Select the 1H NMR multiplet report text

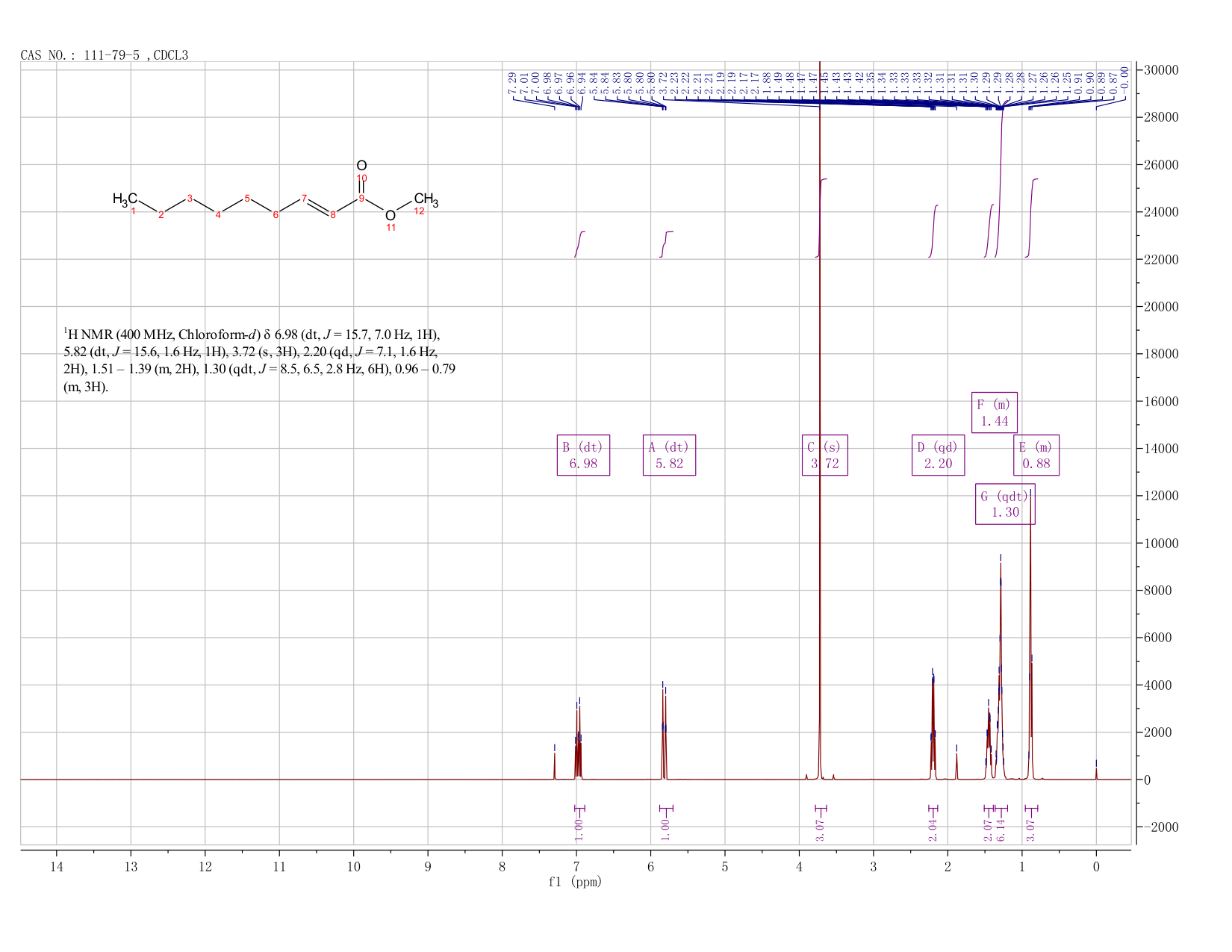pos(260,360)
